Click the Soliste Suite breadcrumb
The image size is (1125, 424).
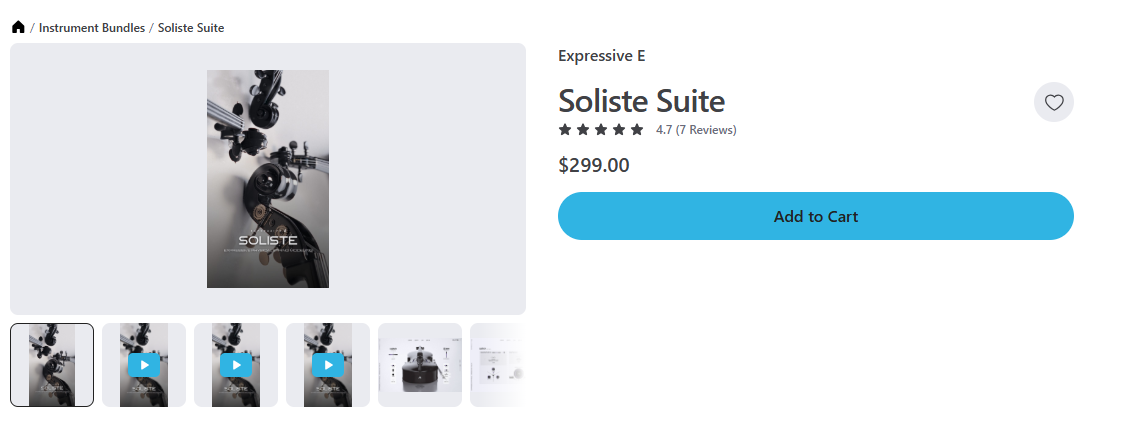pos(191,28)
